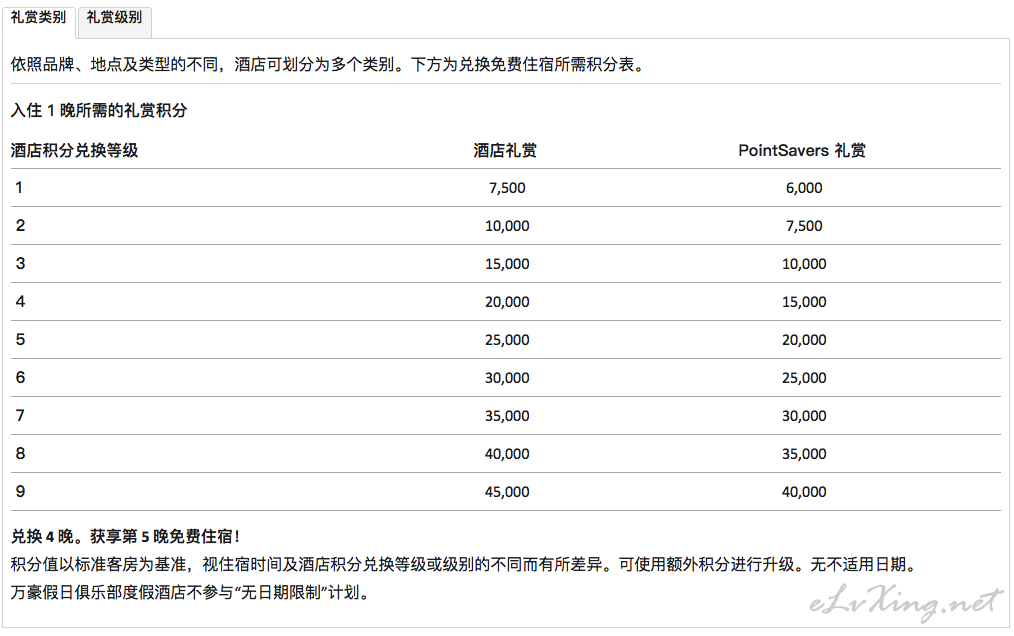Select the PointSavers 礼赏 column header
1014x636 pixels.
tap(802, 150)
